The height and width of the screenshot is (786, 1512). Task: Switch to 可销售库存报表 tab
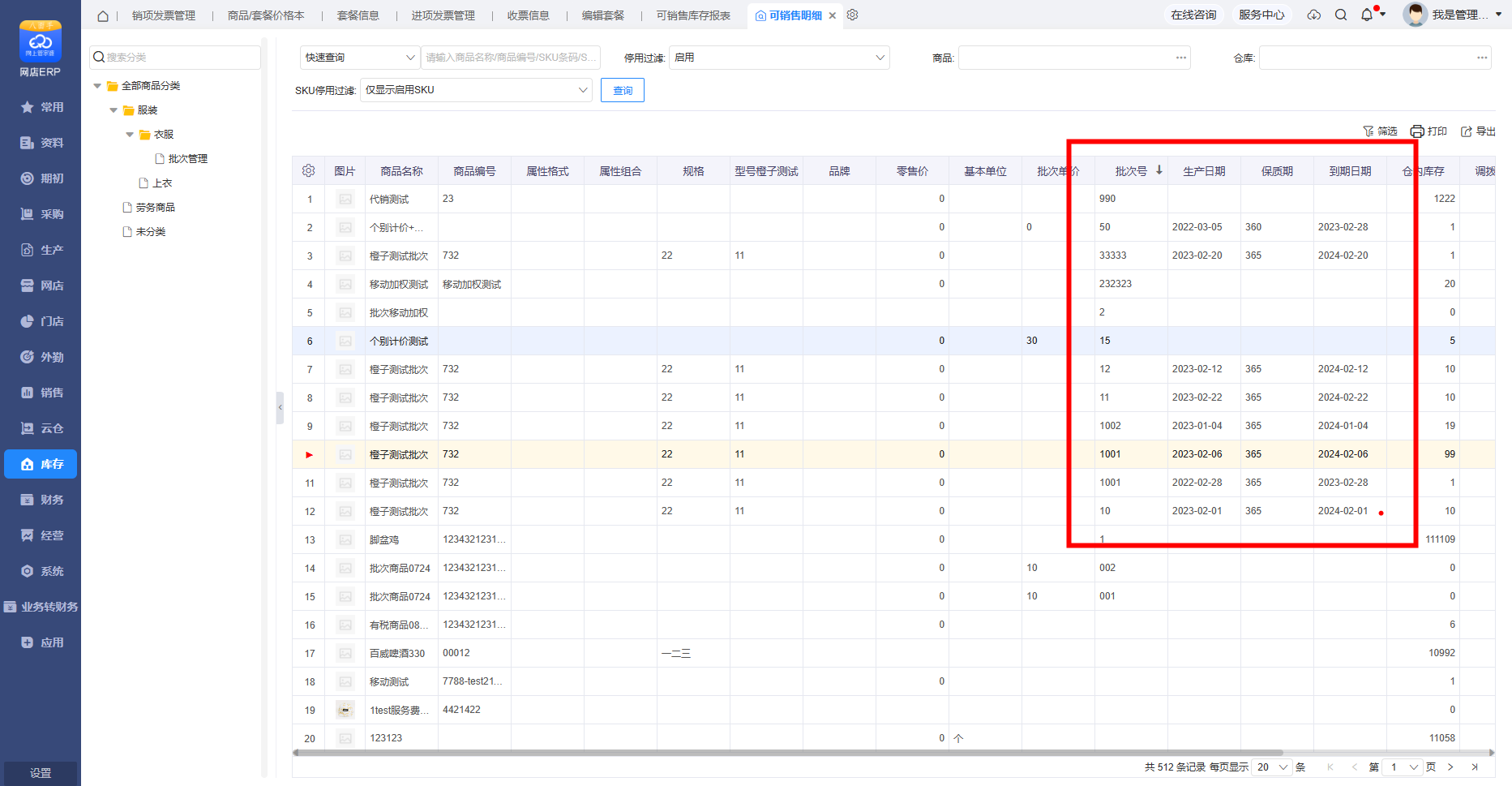(x=693, y=15)
